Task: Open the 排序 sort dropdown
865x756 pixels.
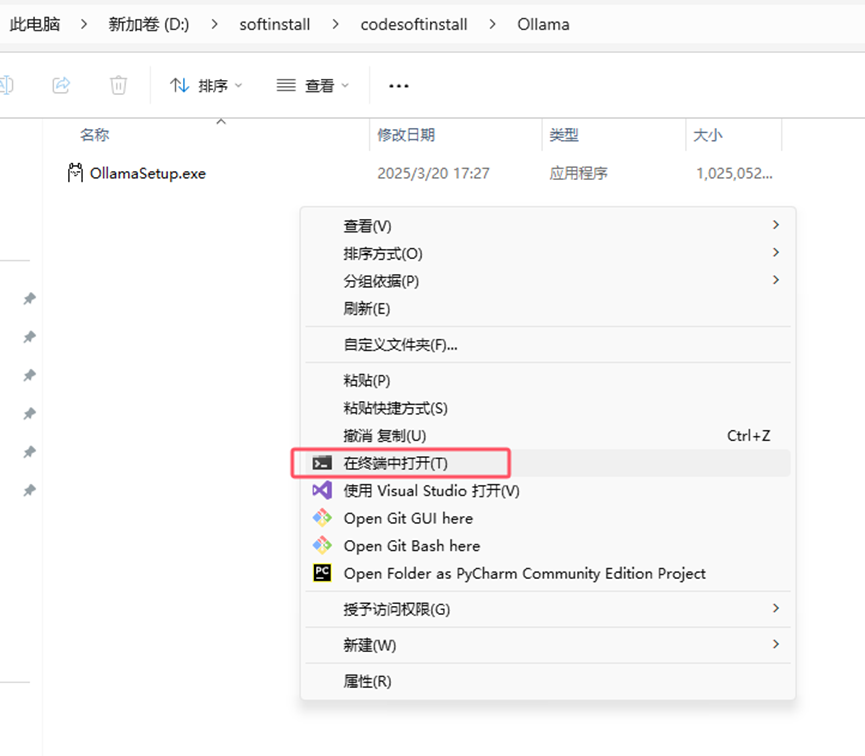Action: pos(206,86)
